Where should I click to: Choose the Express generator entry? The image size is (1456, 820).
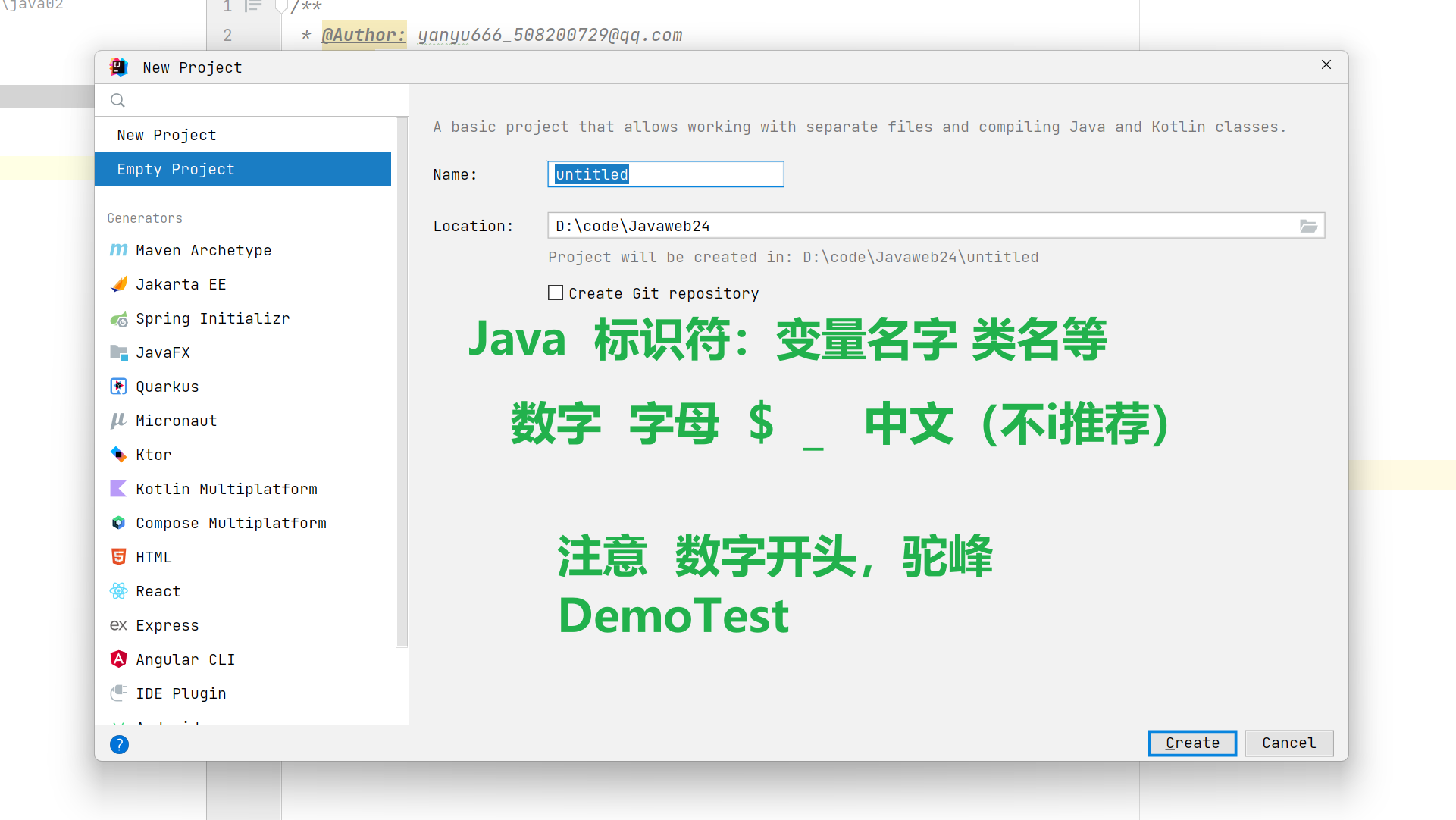[167, 625]
